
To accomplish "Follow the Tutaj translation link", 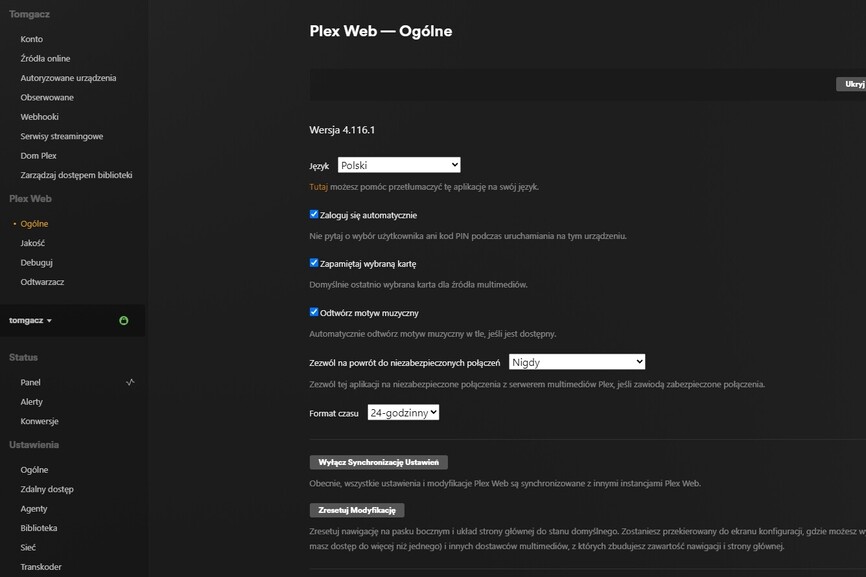I will (318, 187).
